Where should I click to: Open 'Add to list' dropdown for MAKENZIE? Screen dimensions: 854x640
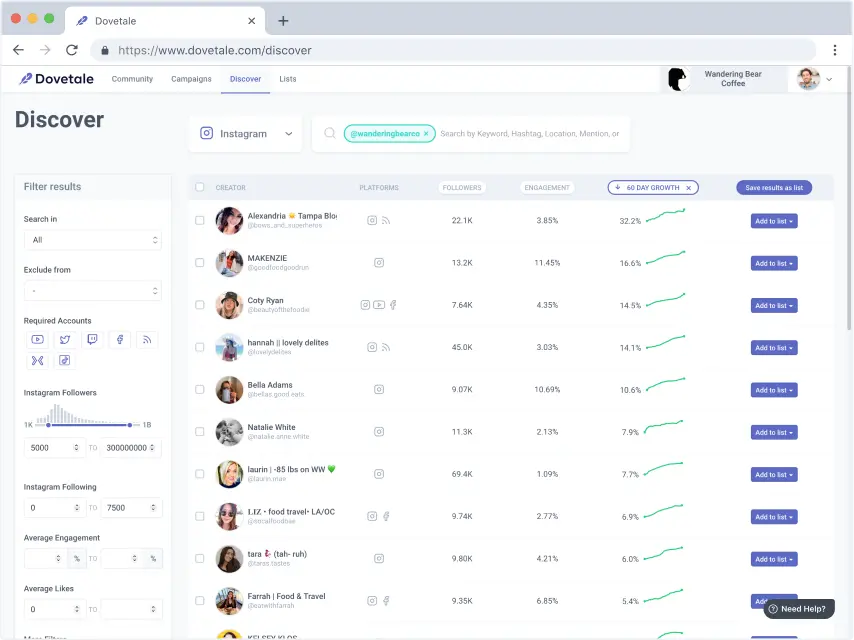click(773, 264)
